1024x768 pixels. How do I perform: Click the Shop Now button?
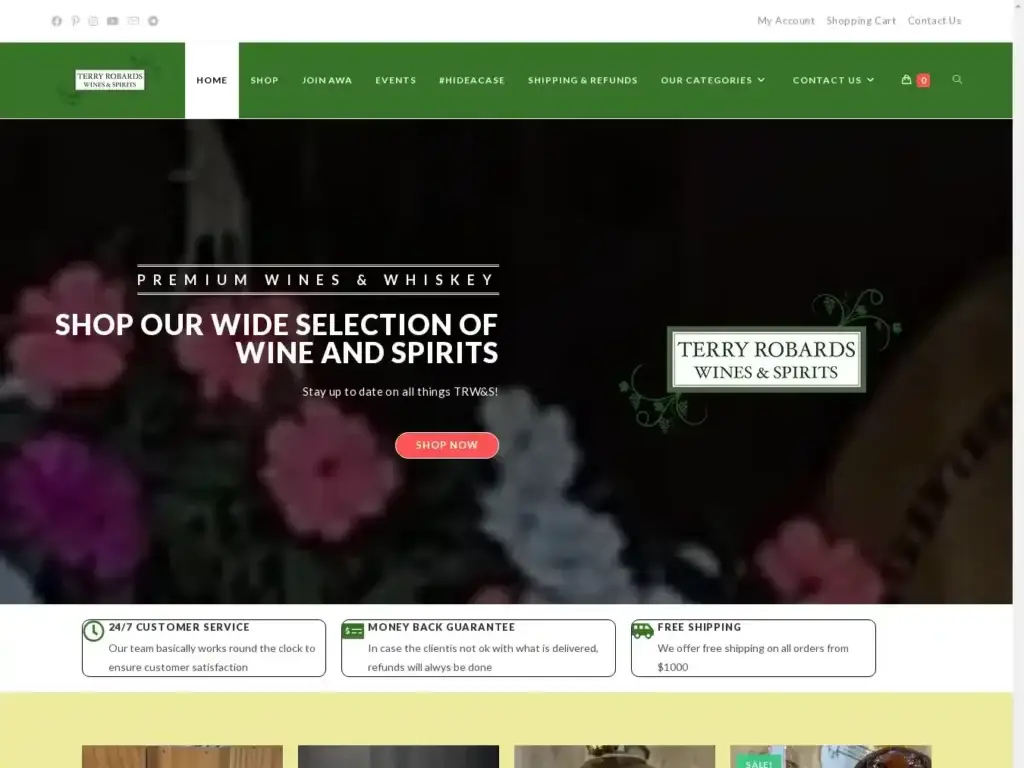[x=447, y=445]
